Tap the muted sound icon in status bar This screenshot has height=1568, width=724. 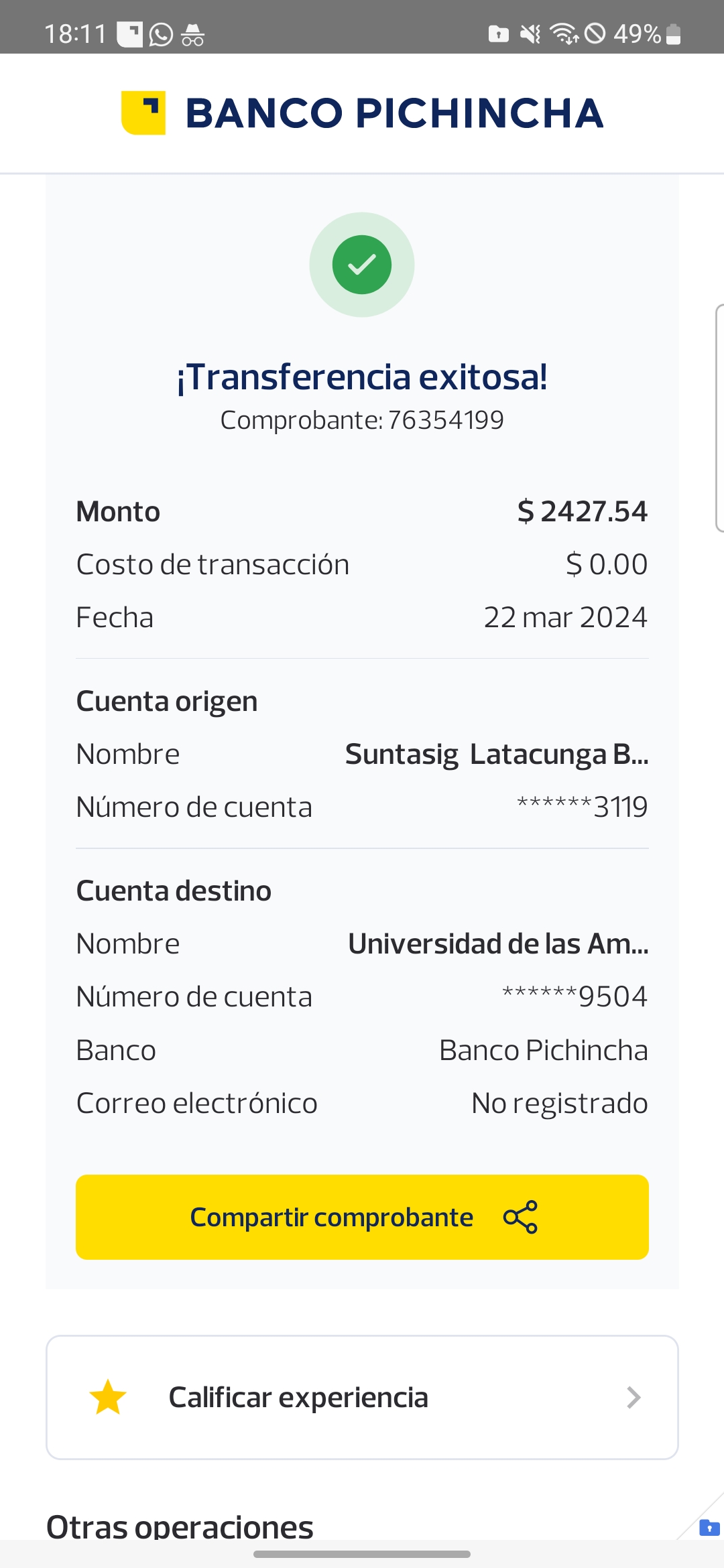pos(530,34)
